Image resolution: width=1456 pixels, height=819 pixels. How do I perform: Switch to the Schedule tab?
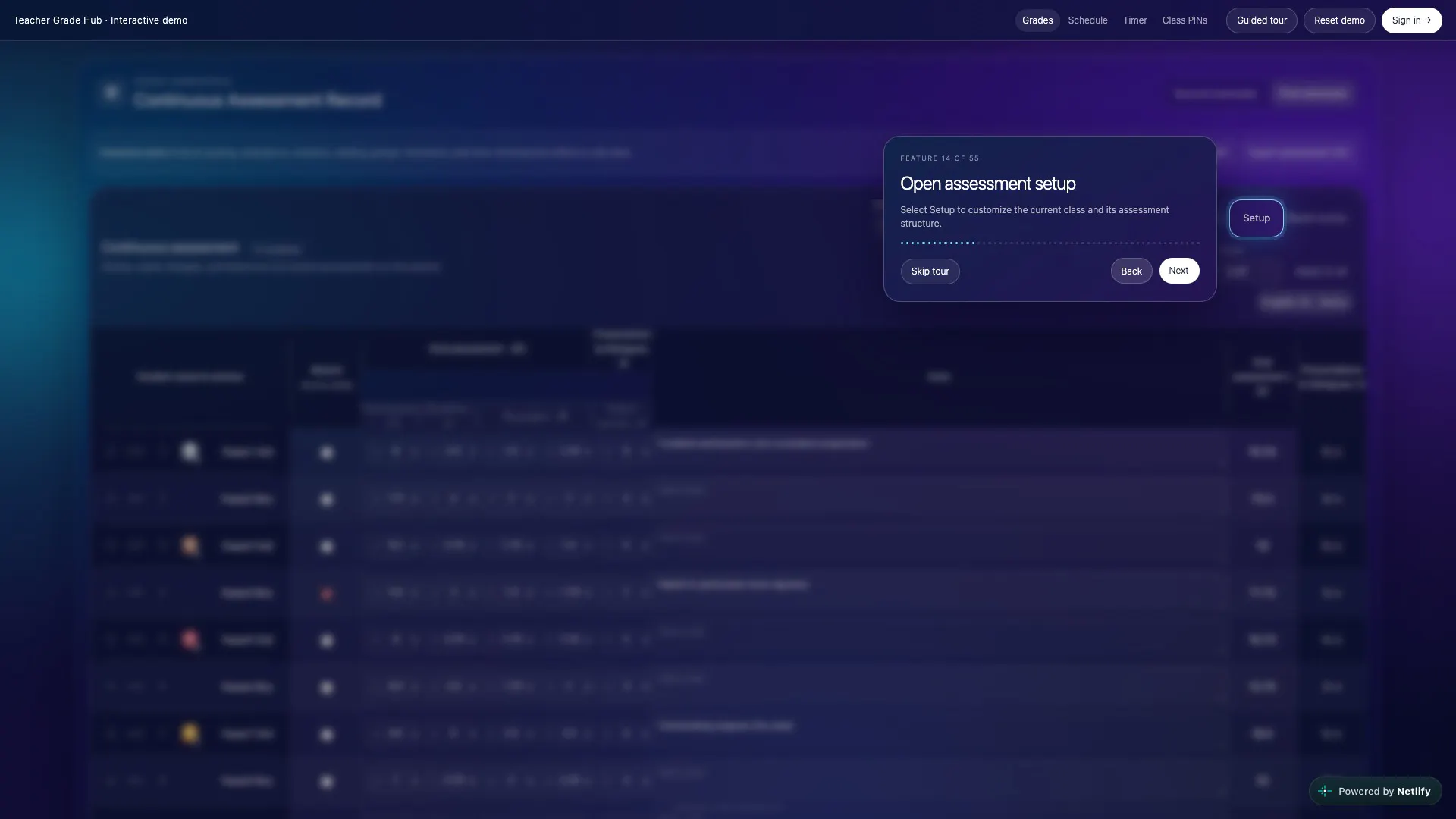click(x=1087, y=20)
